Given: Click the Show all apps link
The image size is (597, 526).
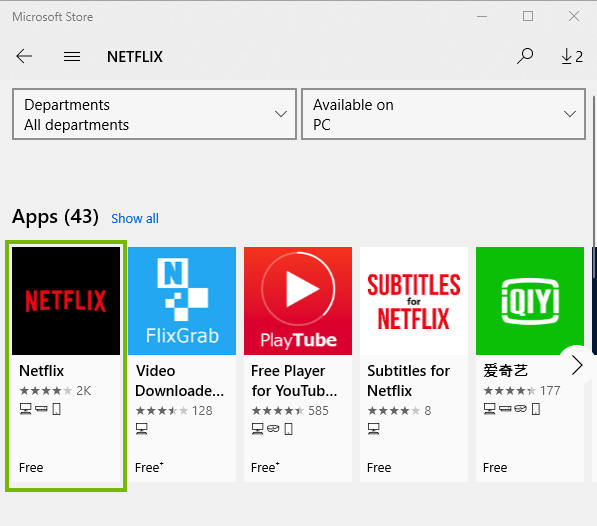Looking at the screenshot, I should 135,218.
